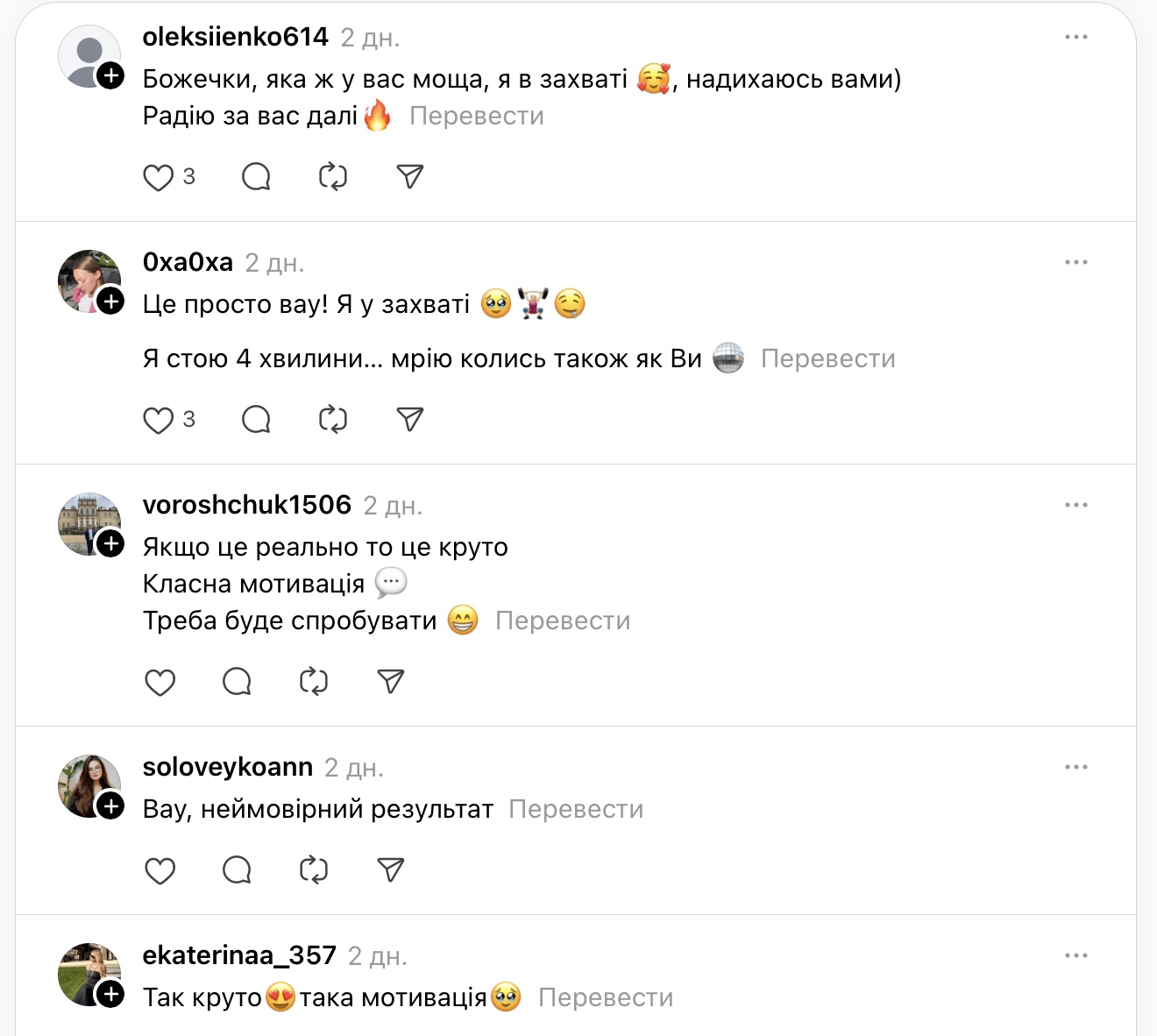Open more options menu for 0xa0xa's comment
The image size is (1157, 1036).
pyautogui.click(x=1075, y=262)
